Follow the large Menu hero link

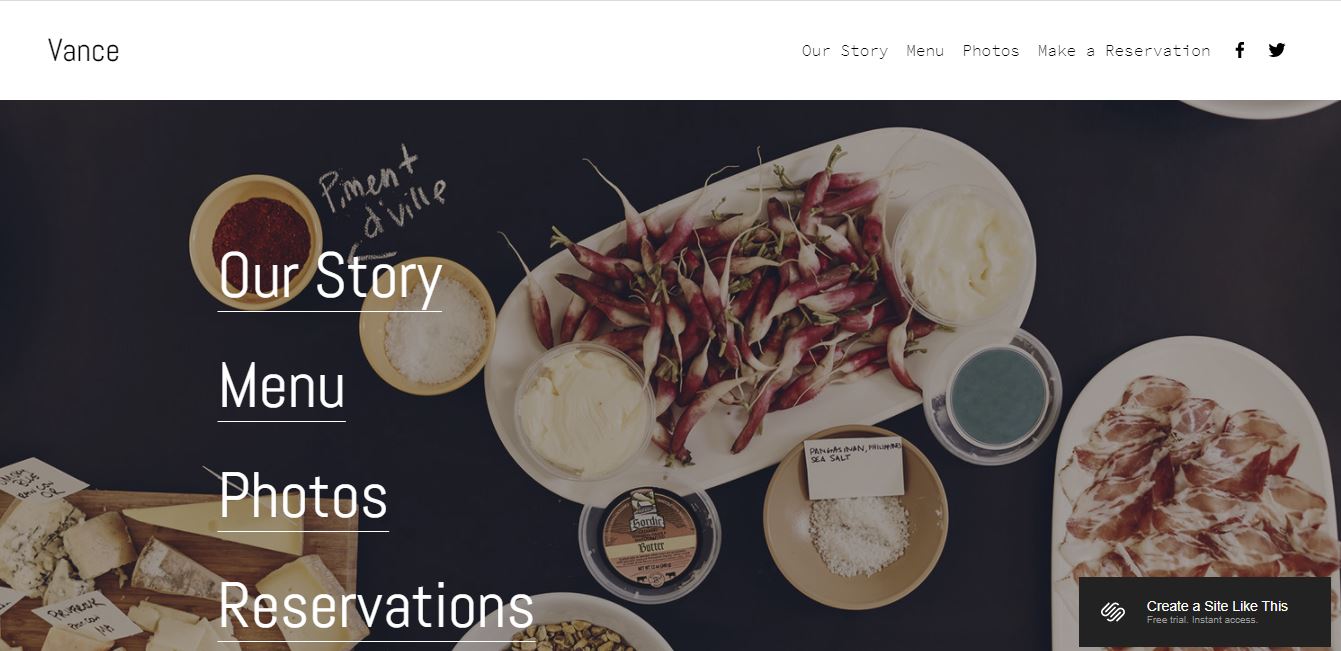[x=282, y=387]
